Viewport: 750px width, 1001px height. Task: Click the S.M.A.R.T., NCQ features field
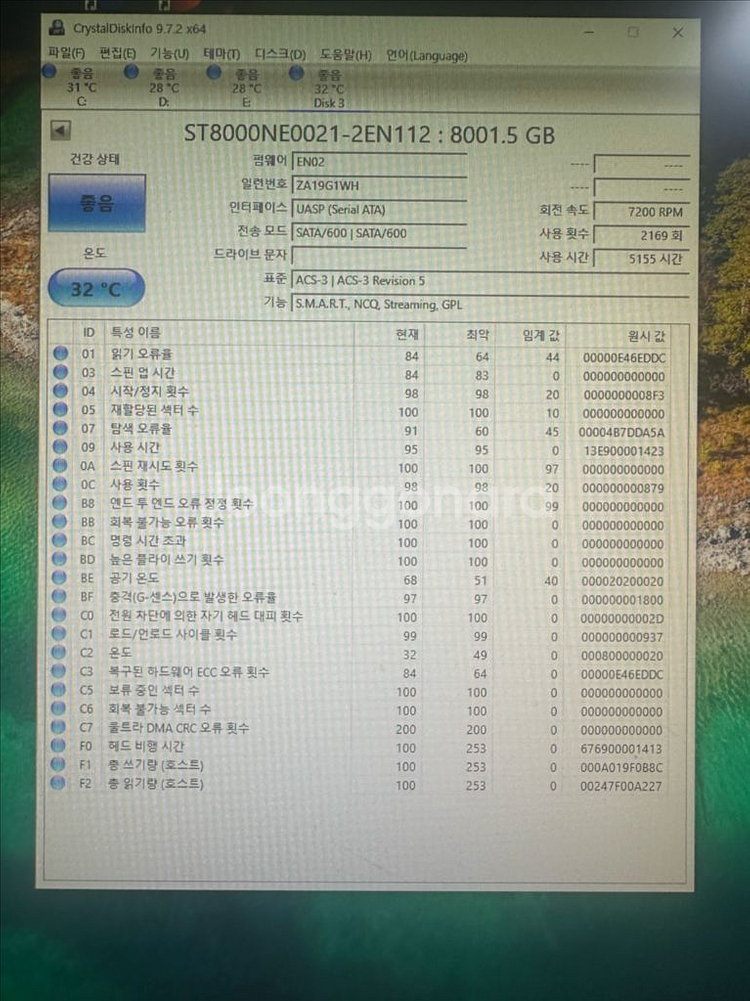coord(490,305)
